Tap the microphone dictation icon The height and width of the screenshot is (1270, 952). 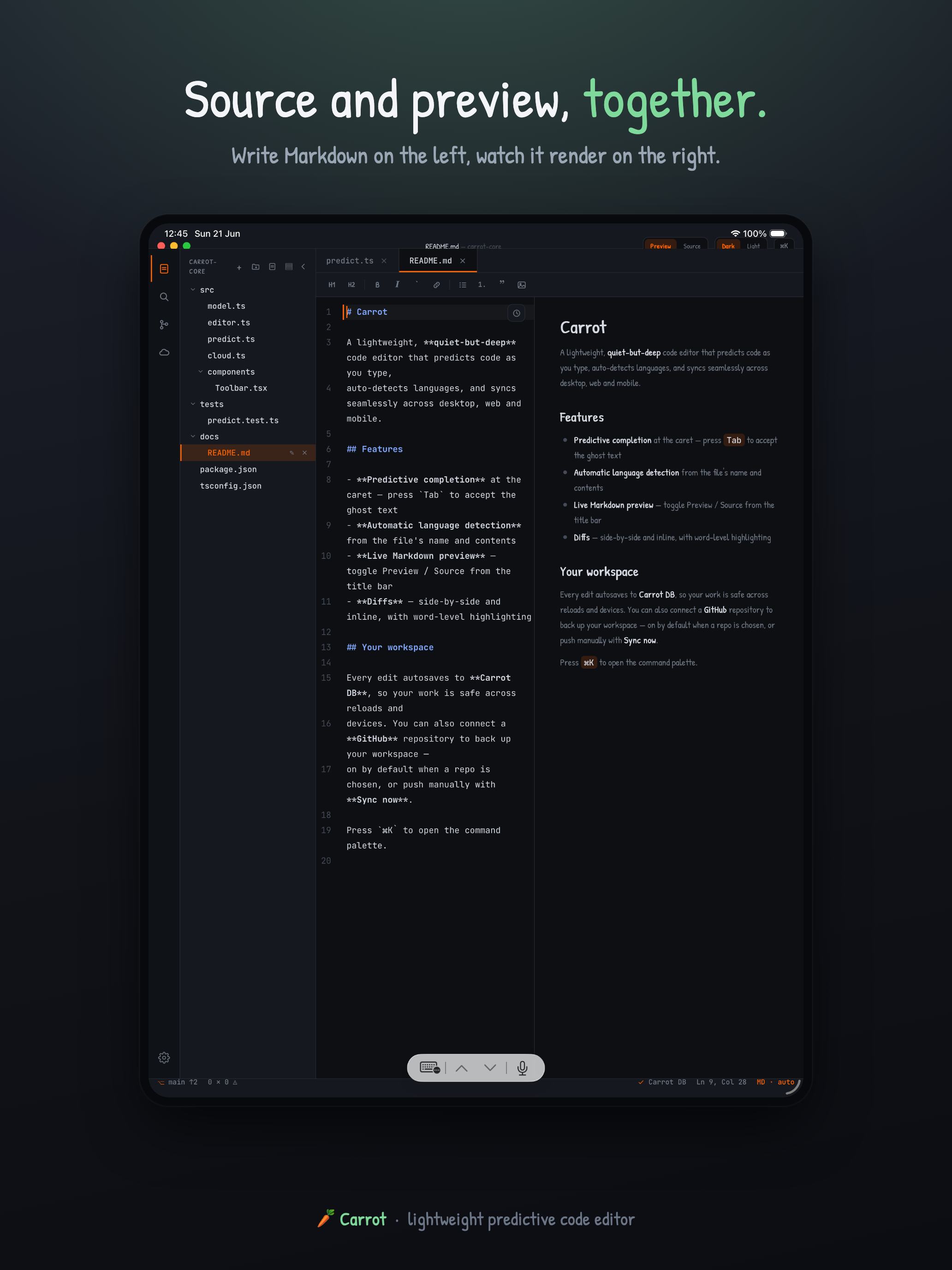(522, 1068)
